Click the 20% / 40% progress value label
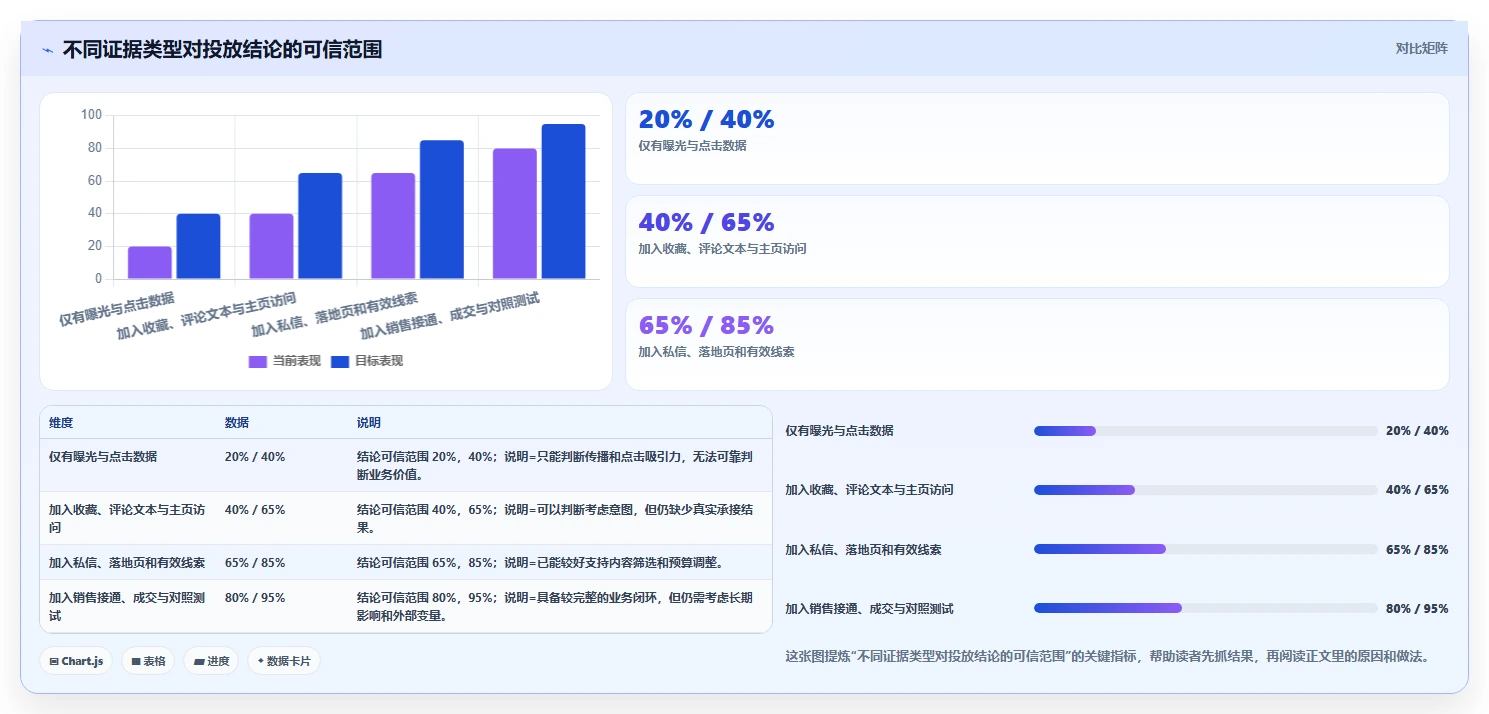This screenshot has width=1489, height=714. pos(1417,431)
